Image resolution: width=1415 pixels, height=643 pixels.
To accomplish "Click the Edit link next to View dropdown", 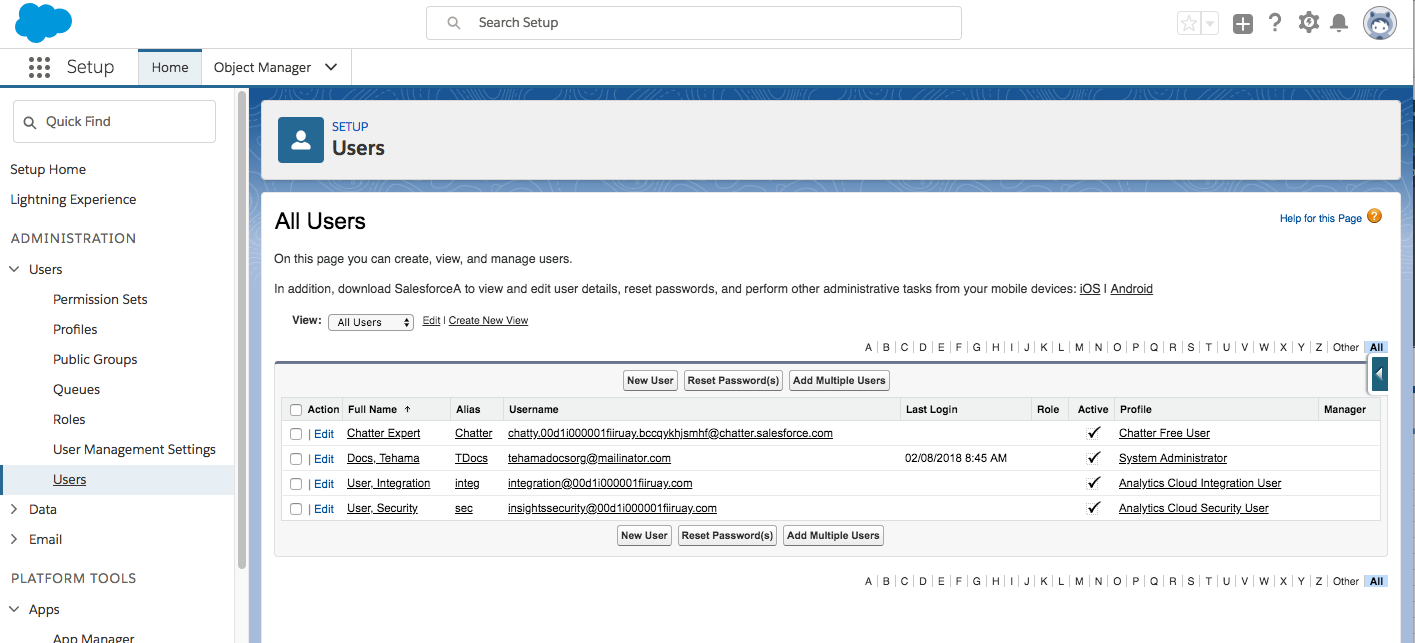I will click(431, 321).
